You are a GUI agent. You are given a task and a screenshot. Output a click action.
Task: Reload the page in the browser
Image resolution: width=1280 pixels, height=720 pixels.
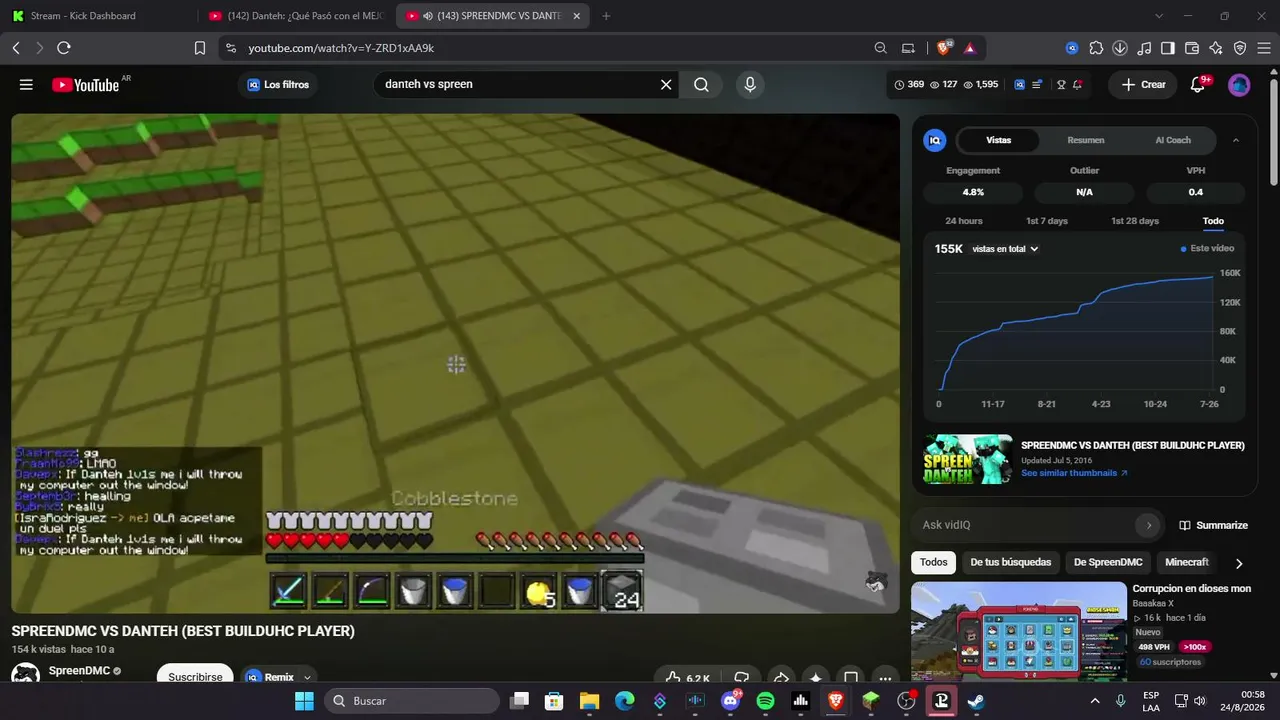pos(64,48)
